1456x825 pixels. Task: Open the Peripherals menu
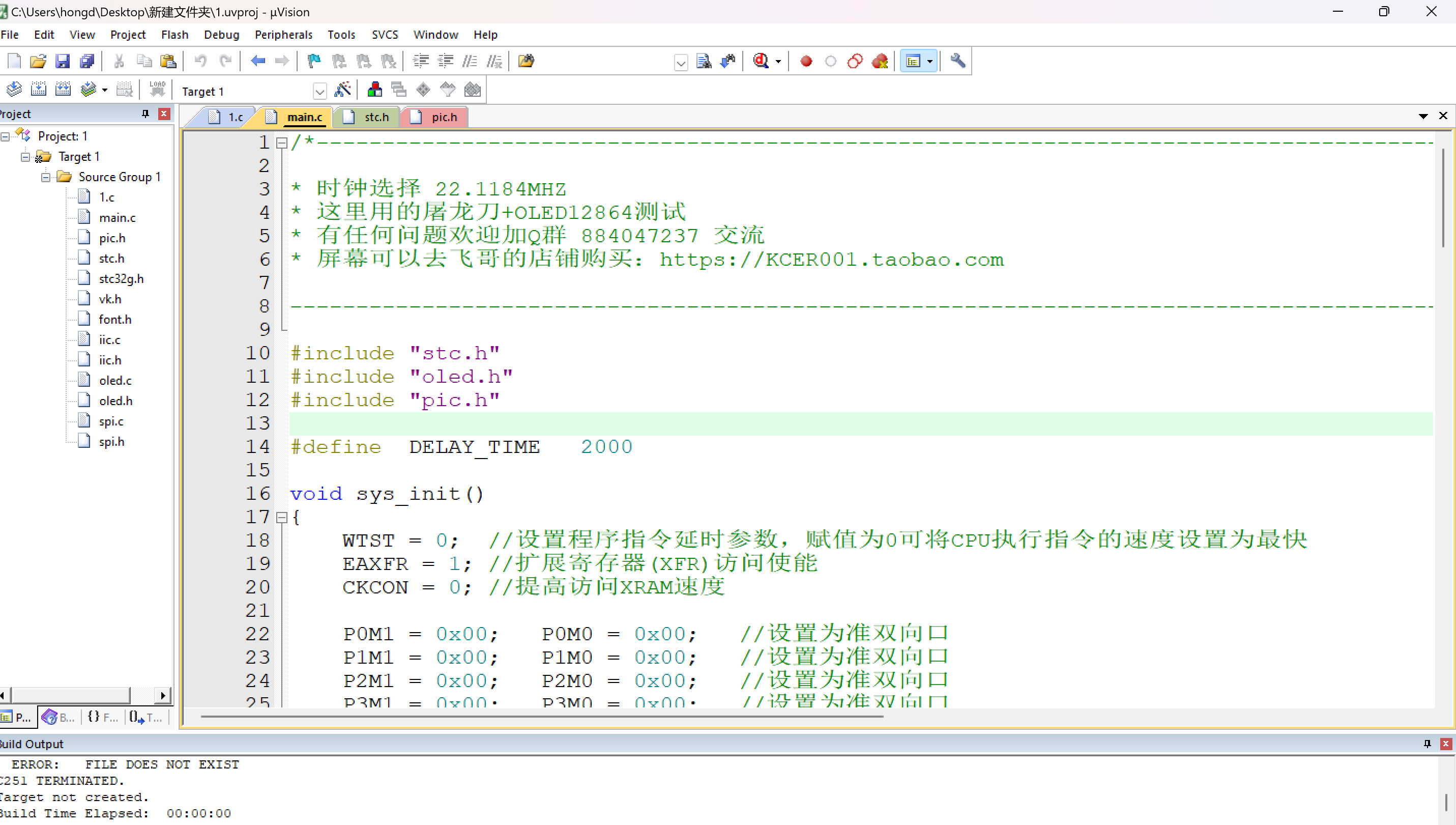283,35
